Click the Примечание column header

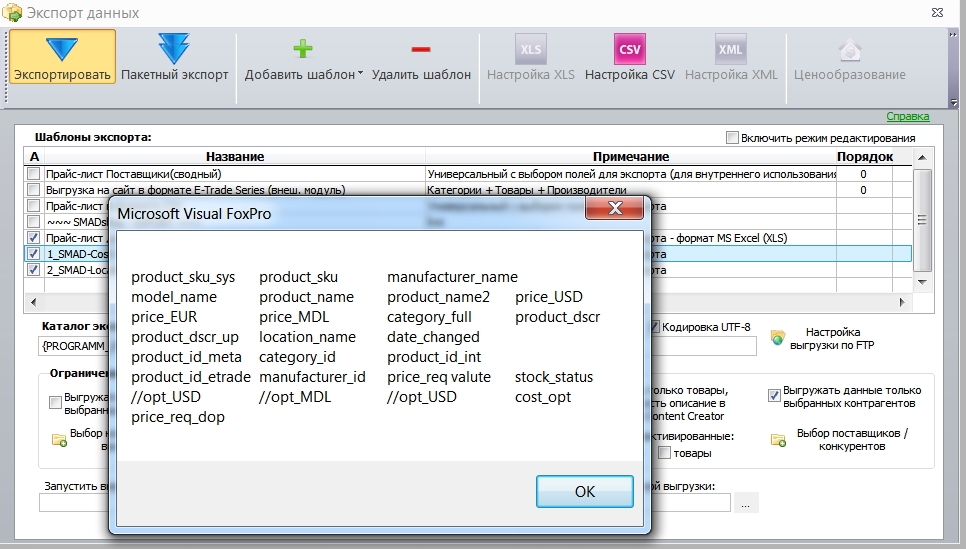(x=631, y=157)
